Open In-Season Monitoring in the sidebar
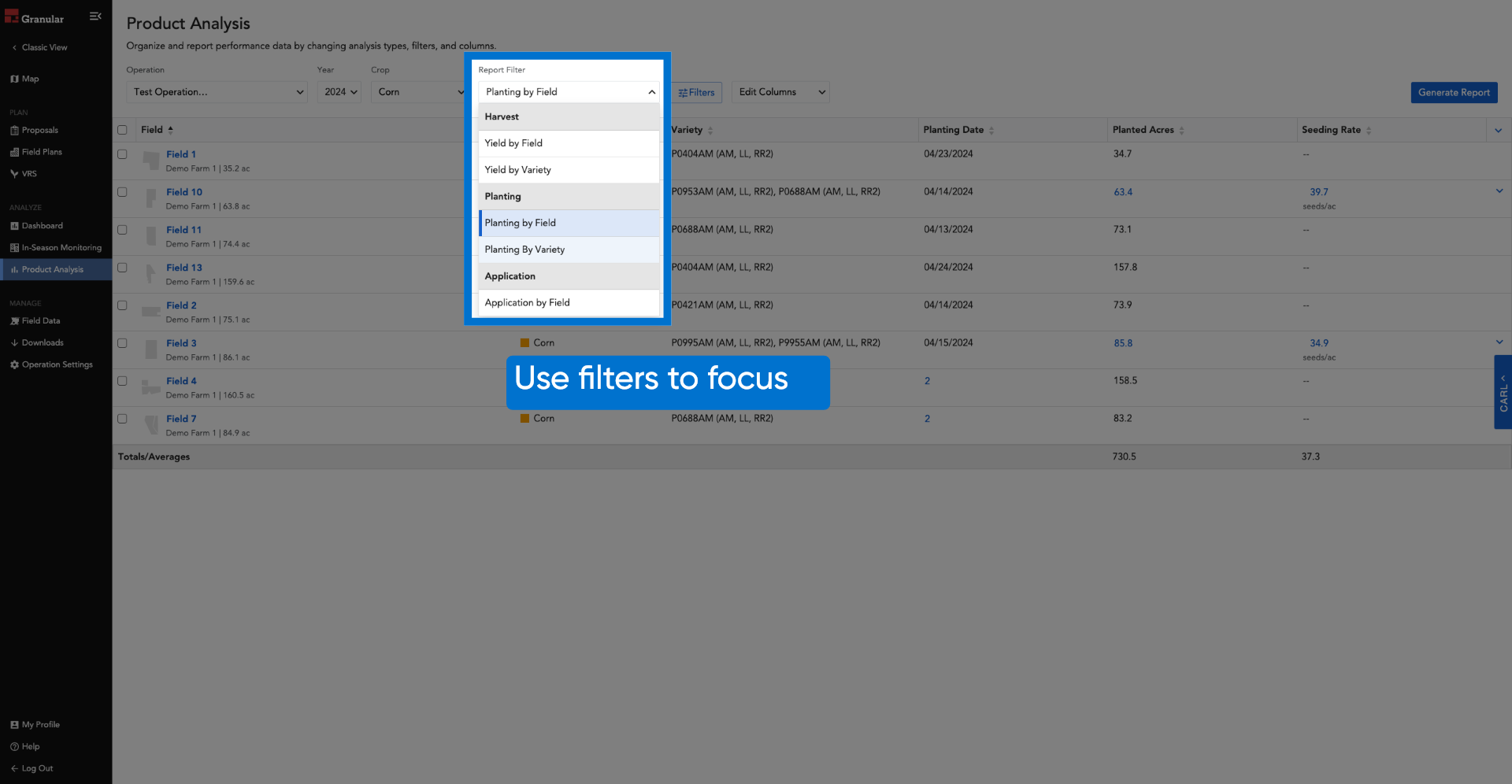 [x=56, y=248]
